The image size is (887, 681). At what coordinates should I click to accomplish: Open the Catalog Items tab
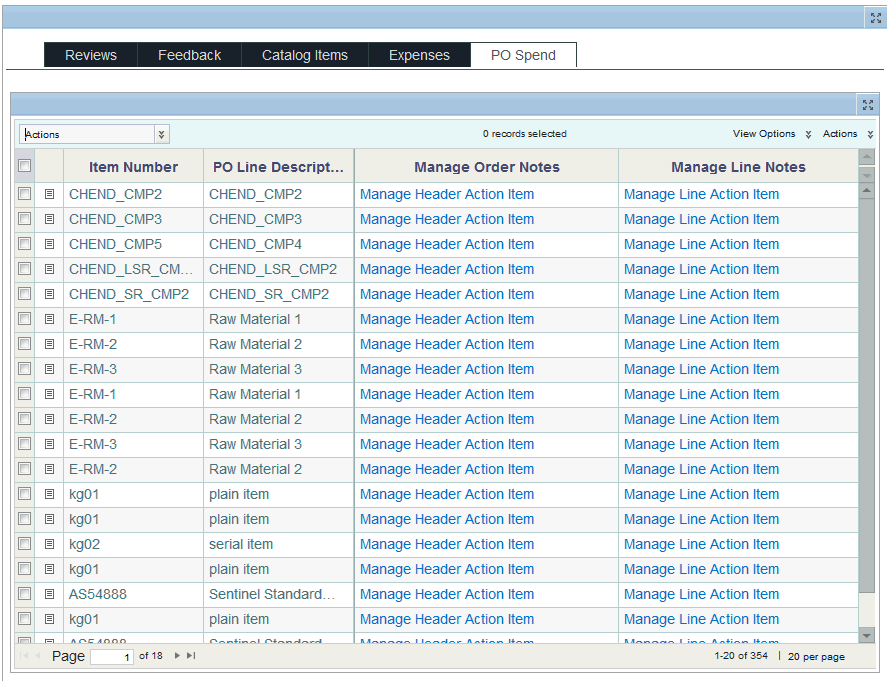(305, 55)
